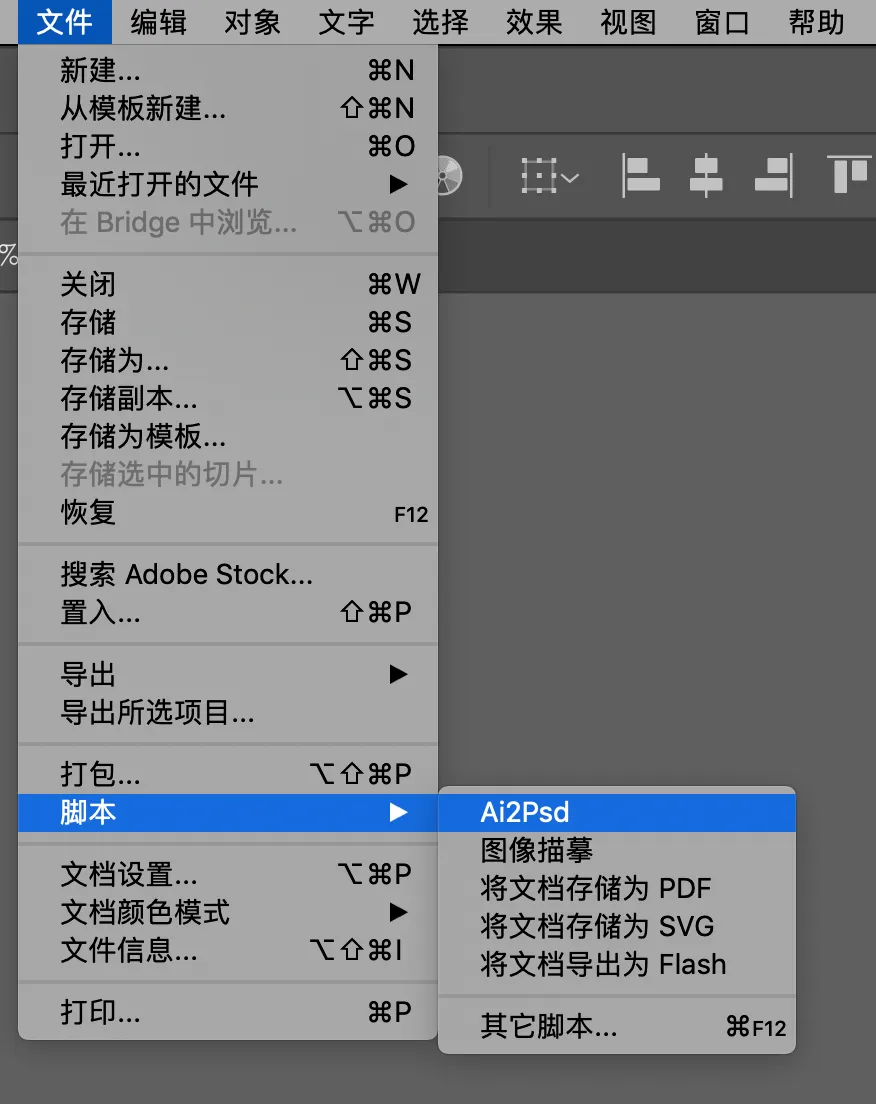Image resolution: width=876 pixels, height=1104 pixels.
Task: Choose 其它脚本... option
Action: point(617,1027)
